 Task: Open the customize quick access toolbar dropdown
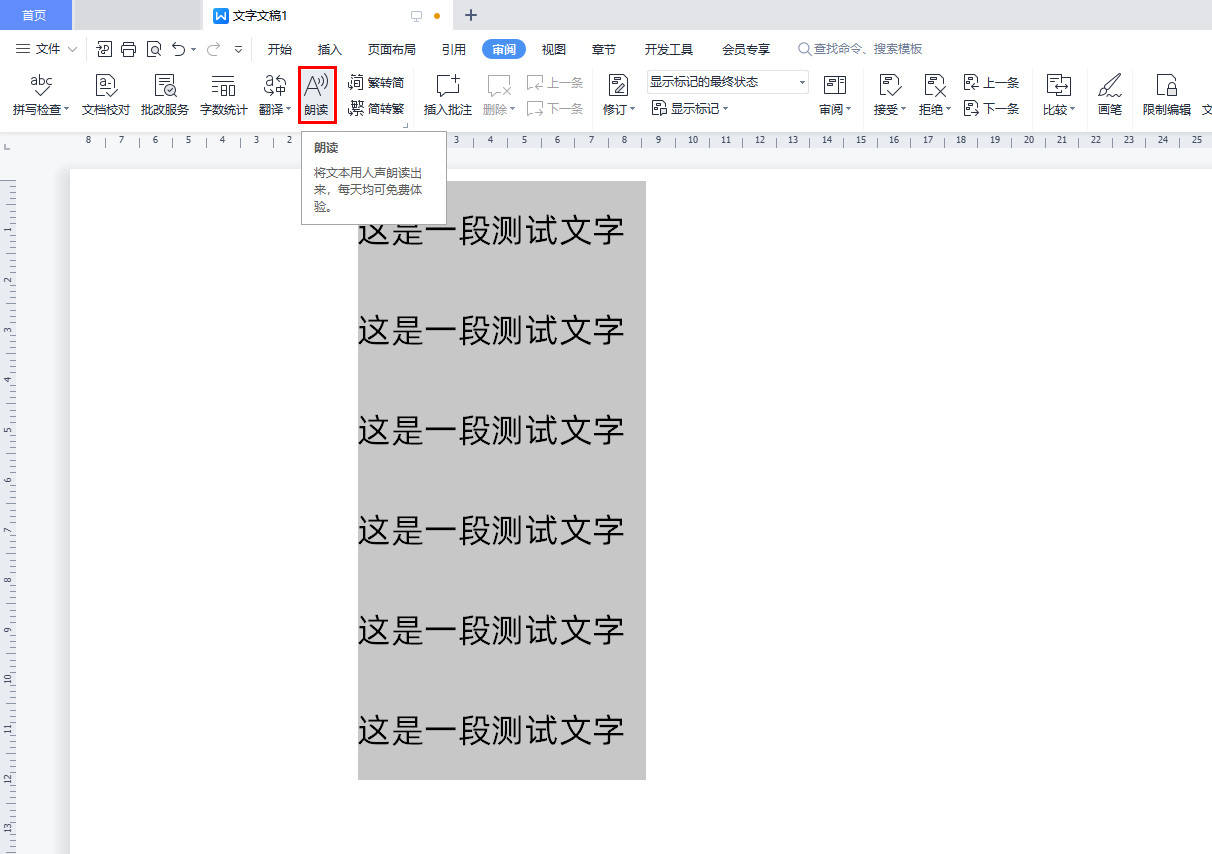click(239, 49)
